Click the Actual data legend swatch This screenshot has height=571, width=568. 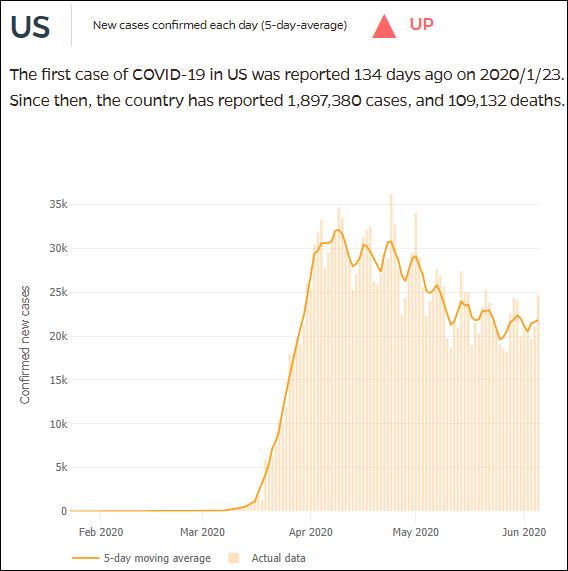point(234,558)
